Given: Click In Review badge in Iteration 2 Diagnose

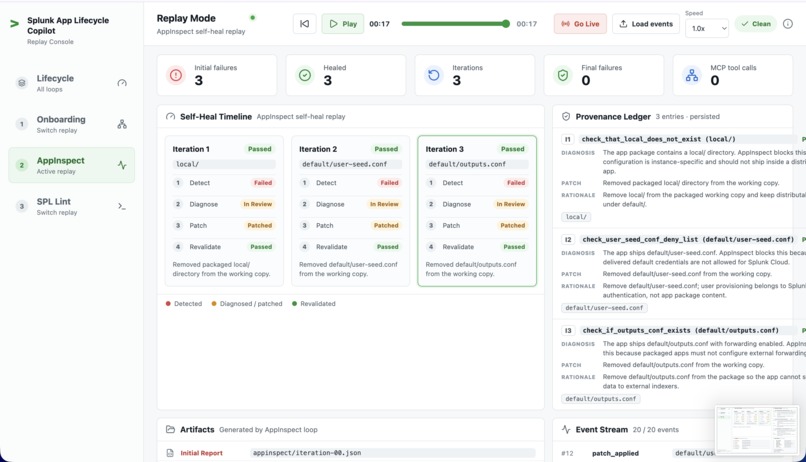Looking at the screenshot, I should point(384,204).
